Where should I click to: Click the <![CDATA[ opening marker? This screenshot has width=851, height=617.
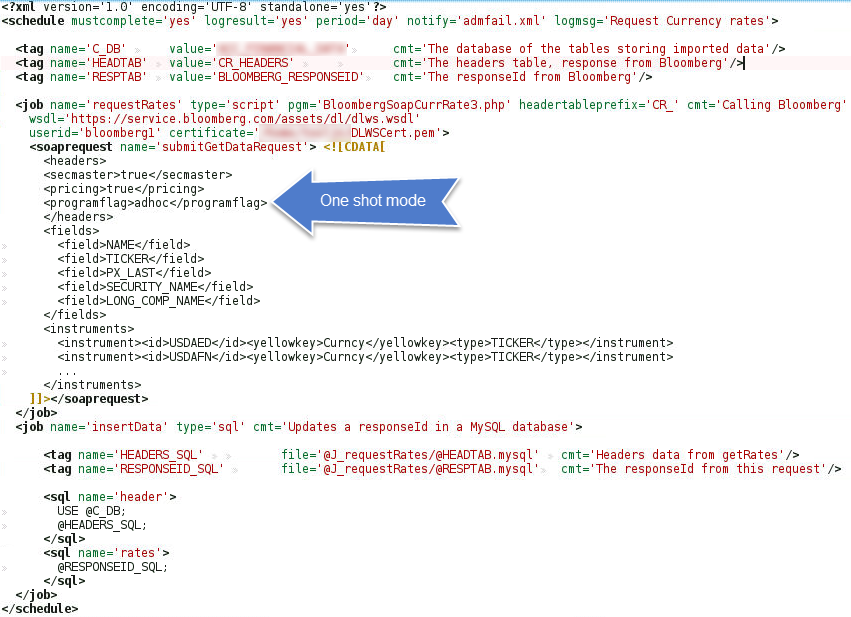click(354, 148)
